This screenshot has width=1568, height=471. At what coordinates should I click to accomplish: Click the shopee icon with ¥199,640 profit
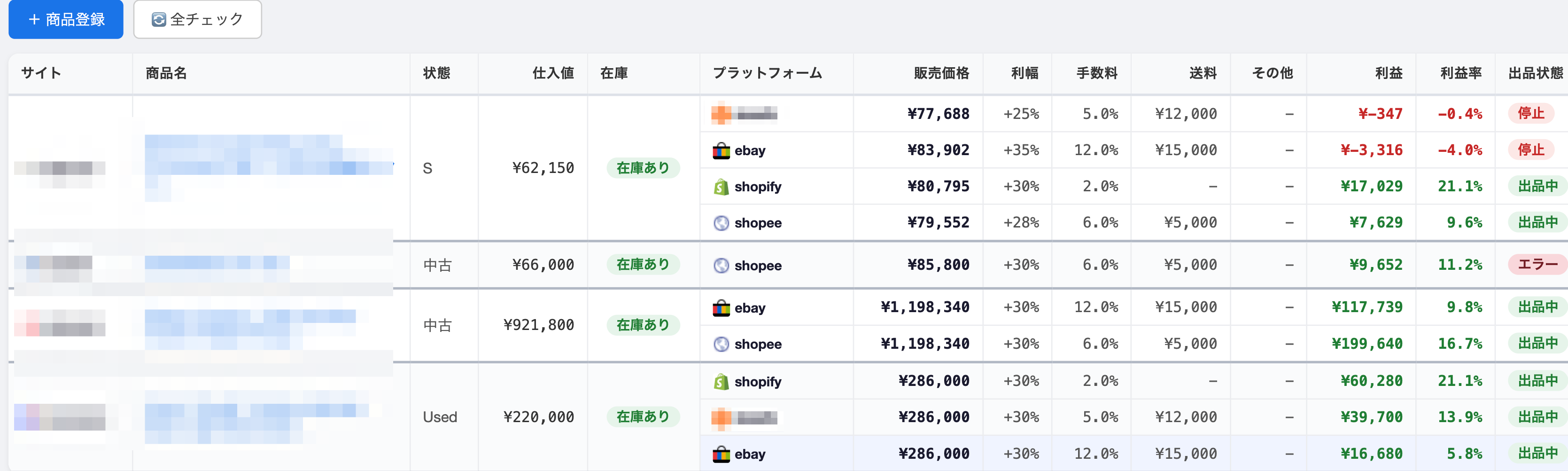tap(721, 344)
